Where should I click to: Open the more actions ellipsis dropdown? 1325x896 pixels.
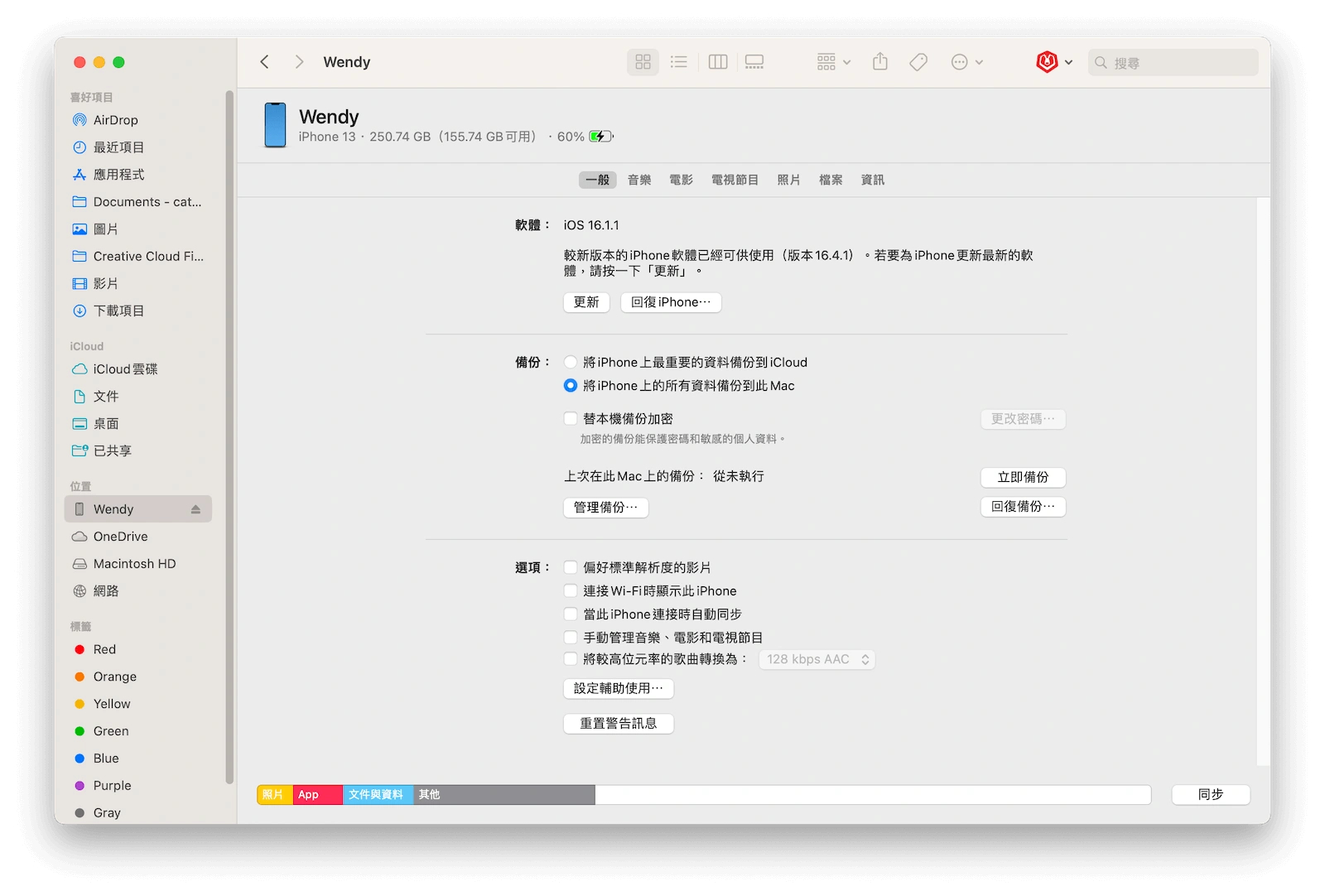[x=966, y=62]
